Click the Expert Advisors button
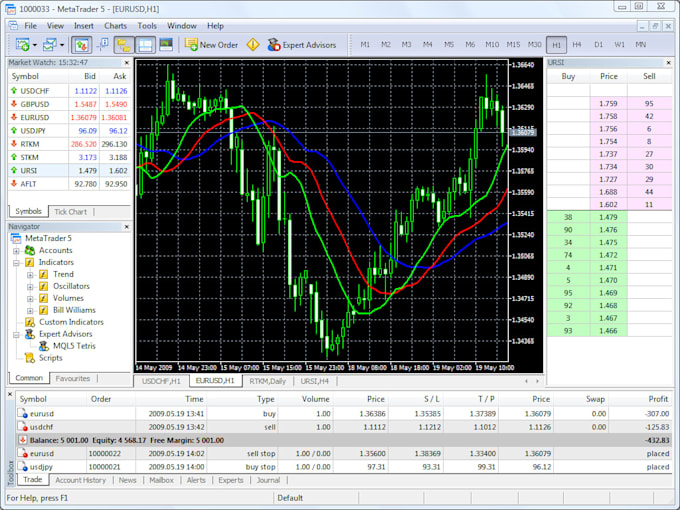This screenshot has height=510, width=680. click(x=301, y=45)
